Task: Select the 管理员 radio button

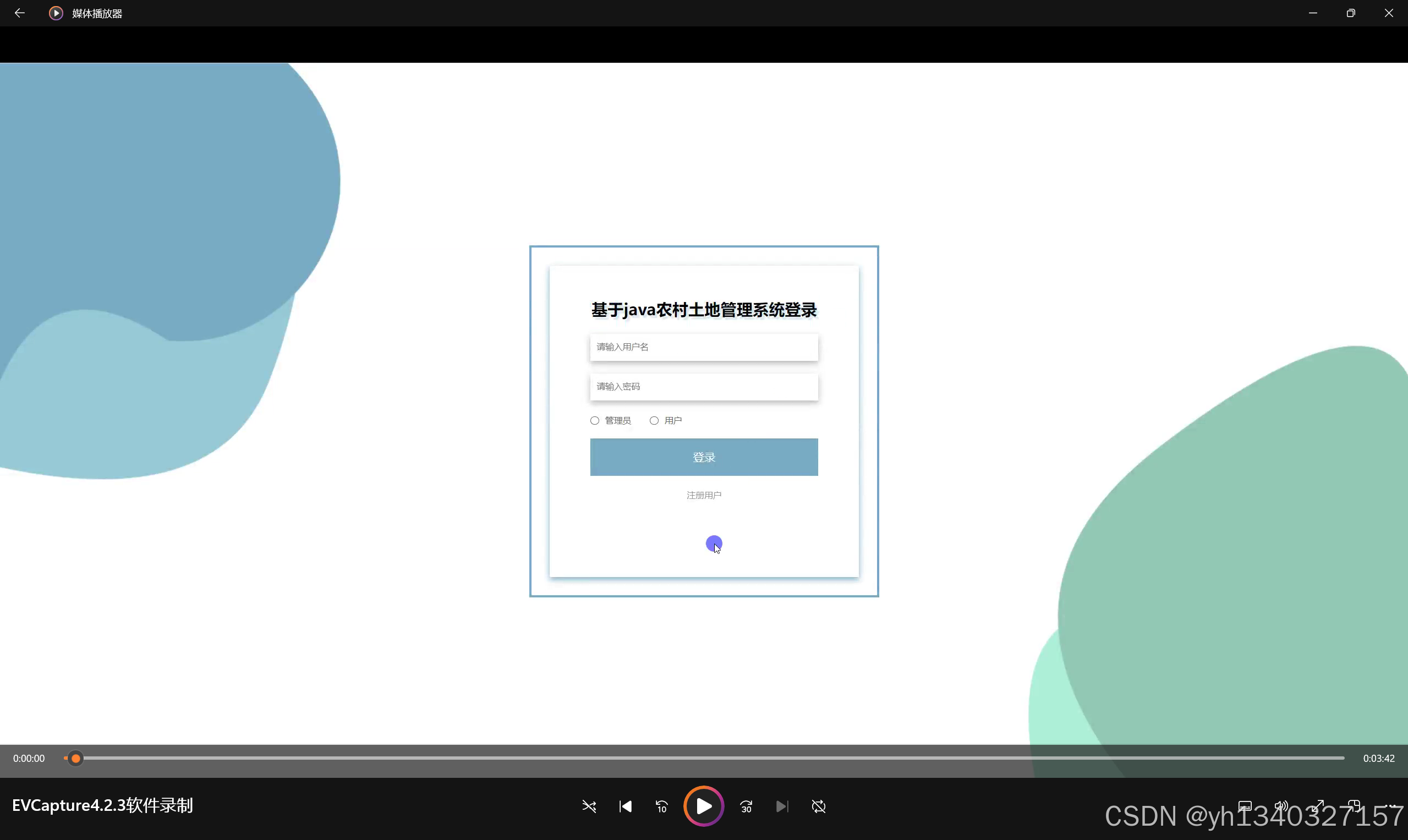Action: click(x=594, y=421)
